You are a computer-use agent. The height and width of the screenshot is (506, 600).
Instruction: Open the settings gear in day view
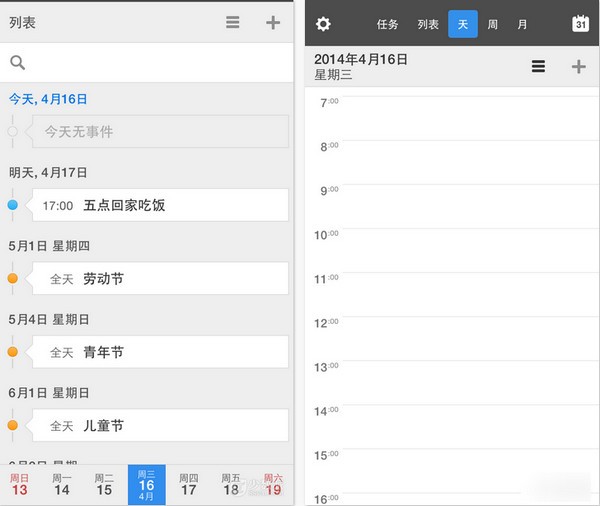323,24
